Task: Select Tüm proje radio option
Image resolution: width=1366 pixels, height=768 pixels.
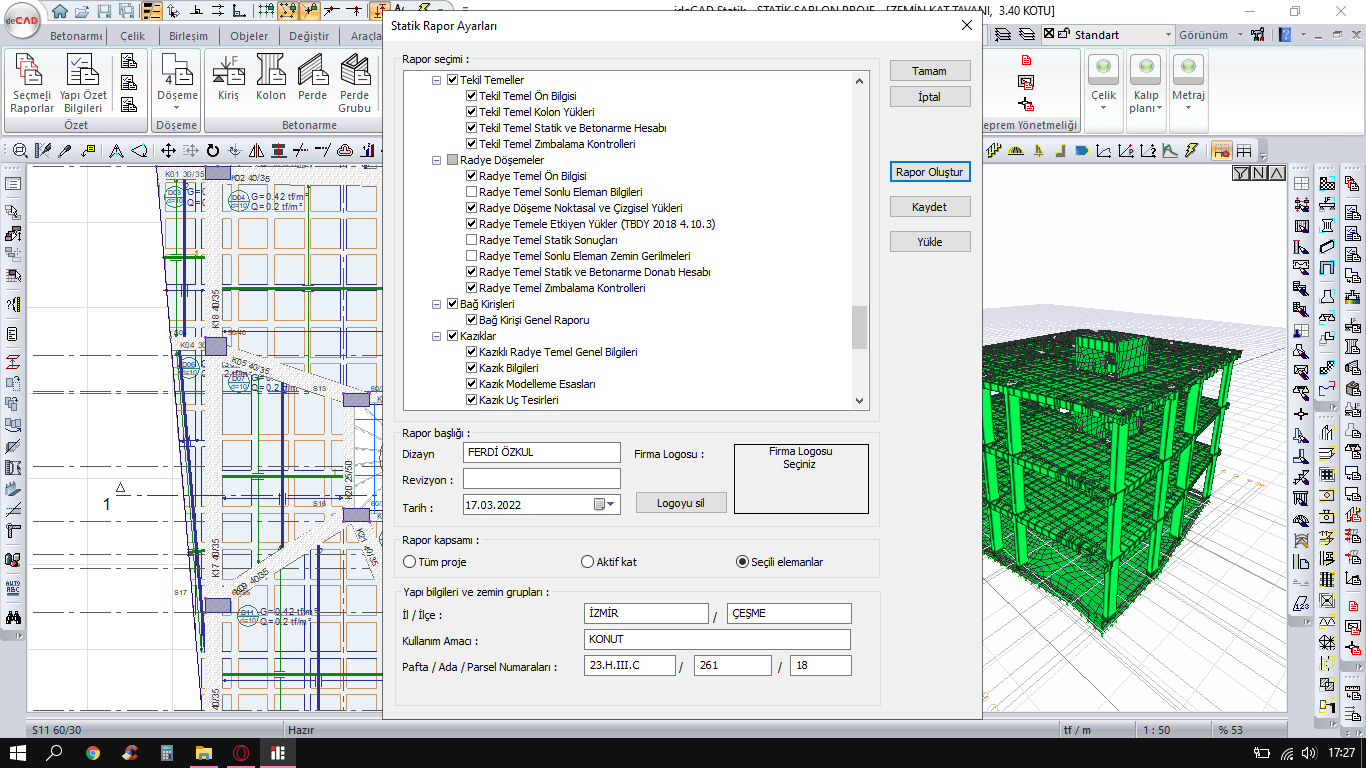Action: [409, 562]
